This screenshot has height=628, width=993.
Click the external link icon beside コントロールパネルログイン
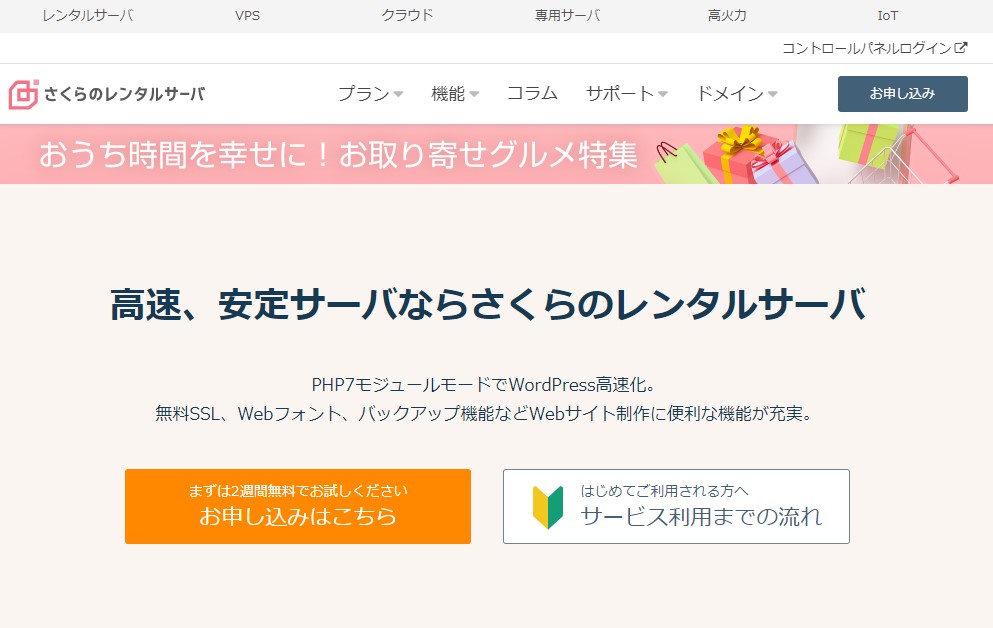961,47
